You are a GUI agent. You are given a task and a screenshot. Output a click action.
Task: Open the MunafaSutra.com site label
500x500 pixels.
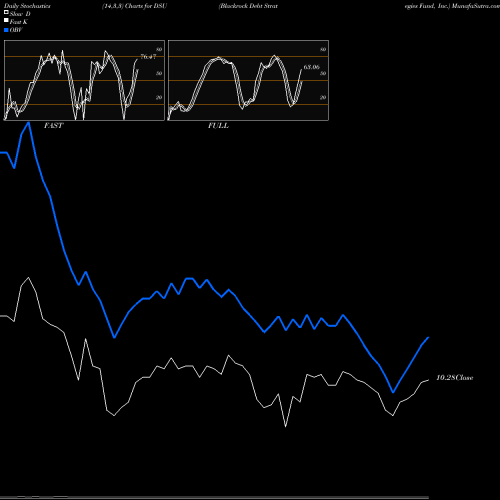476,6
